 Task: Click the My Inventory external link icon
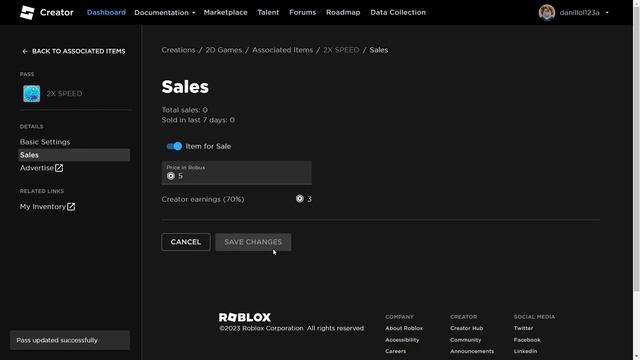point(71,207)
